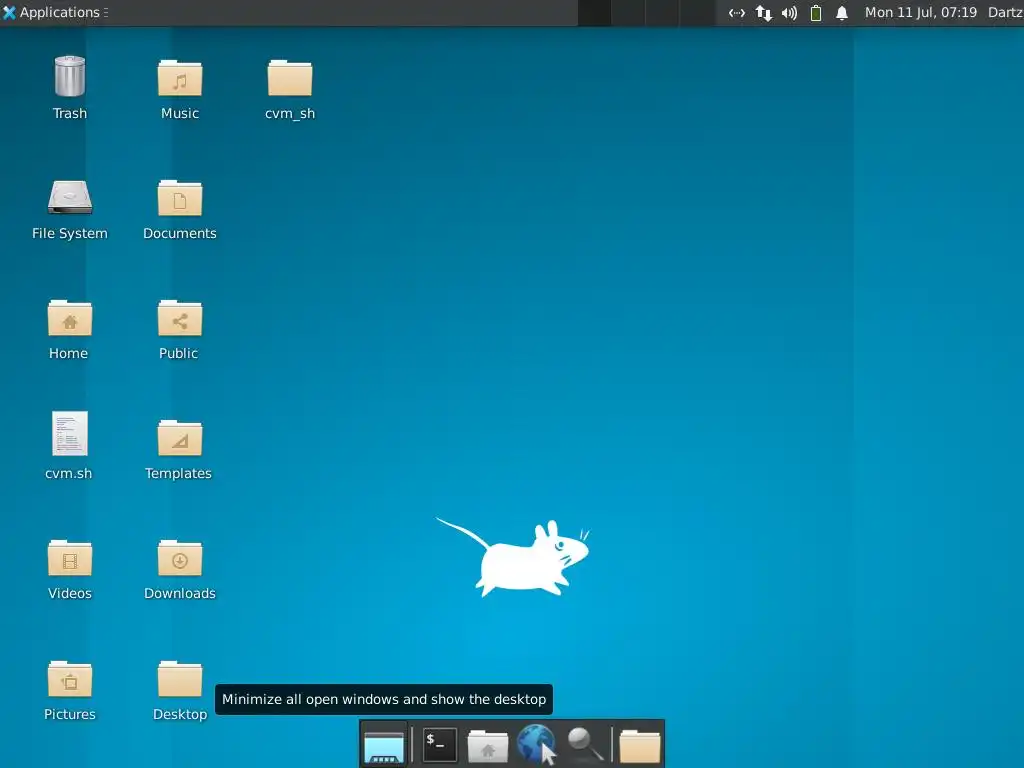
Task: Click the "Downloads" label text
Action: pos(180,593)
